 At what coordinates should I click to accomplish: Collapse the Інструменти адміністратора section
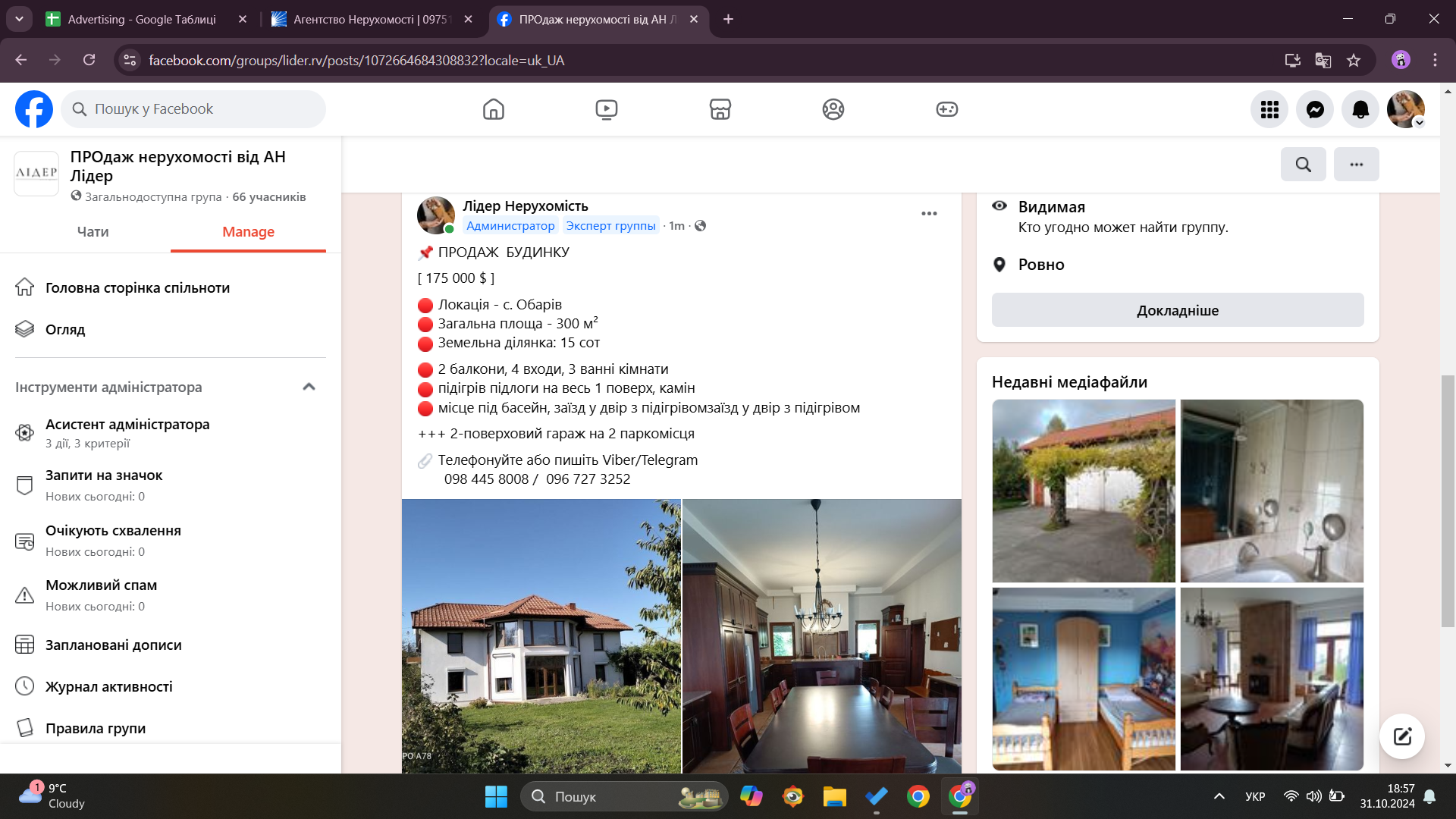coord(309,387)
